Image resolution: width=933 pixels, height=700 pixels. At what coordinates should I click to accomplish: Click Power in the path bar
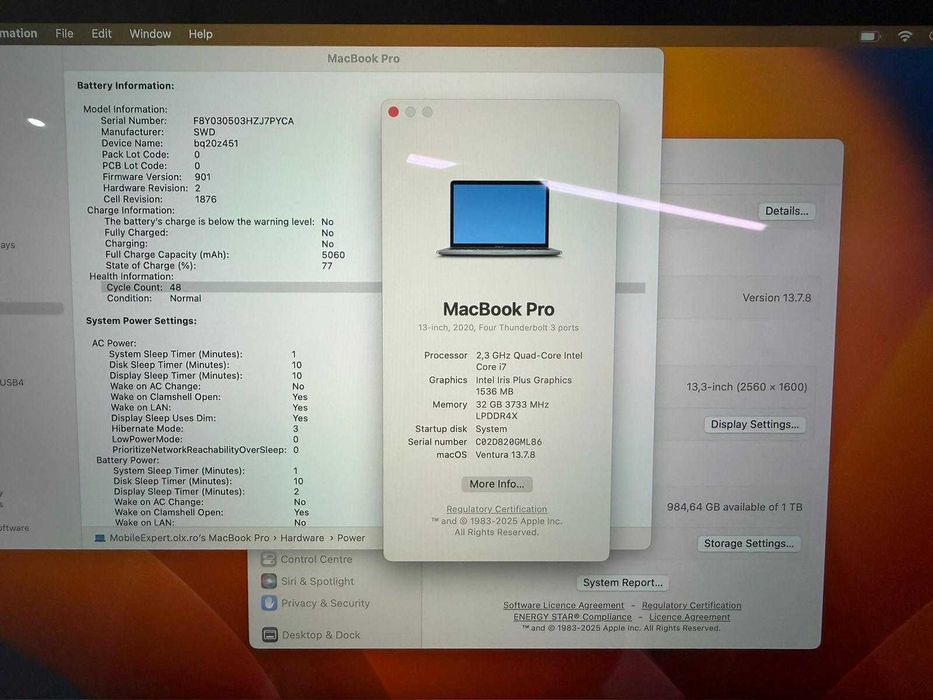tap(351, 538)
